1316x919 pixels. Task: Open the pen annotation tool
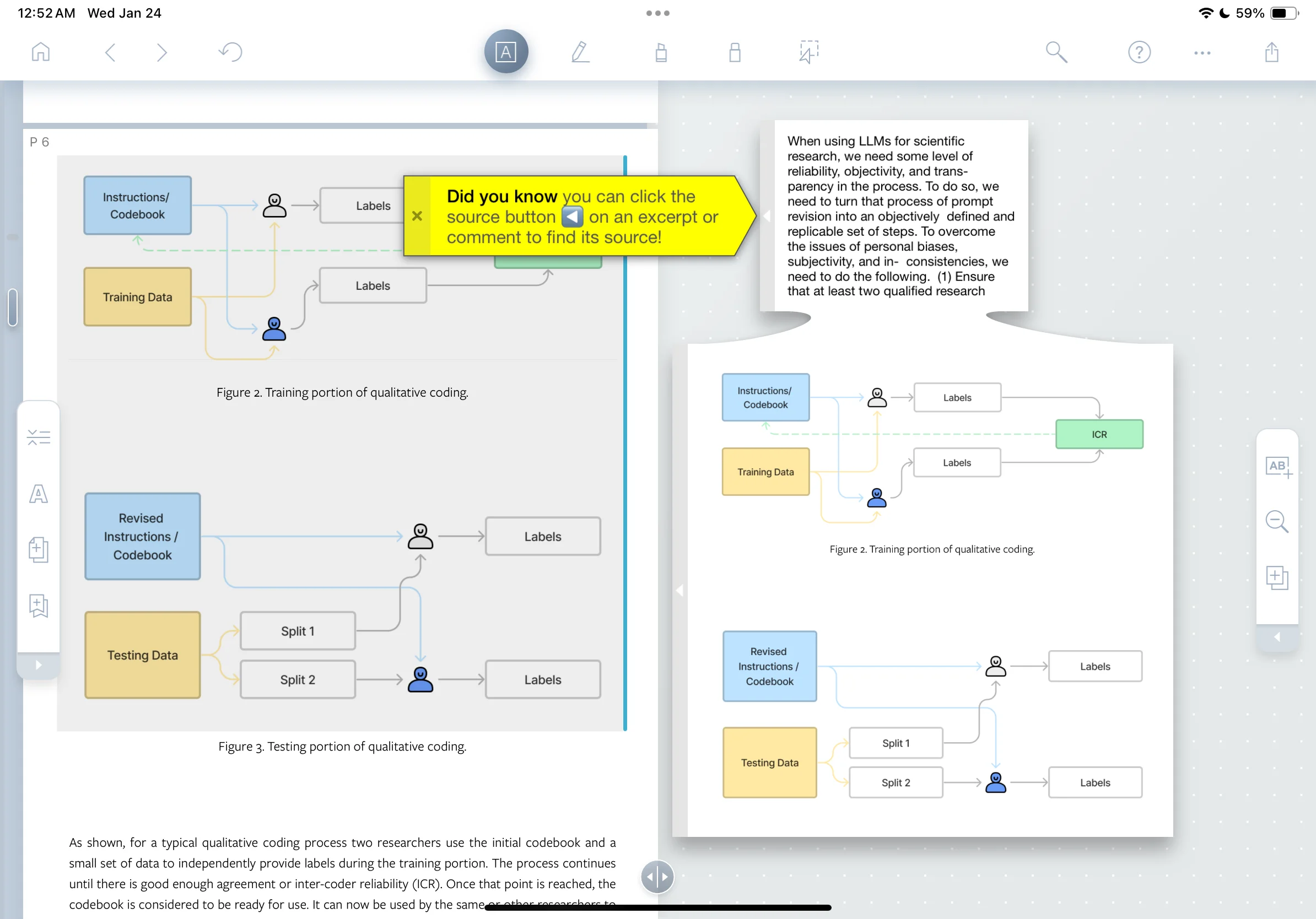[581, 52]
